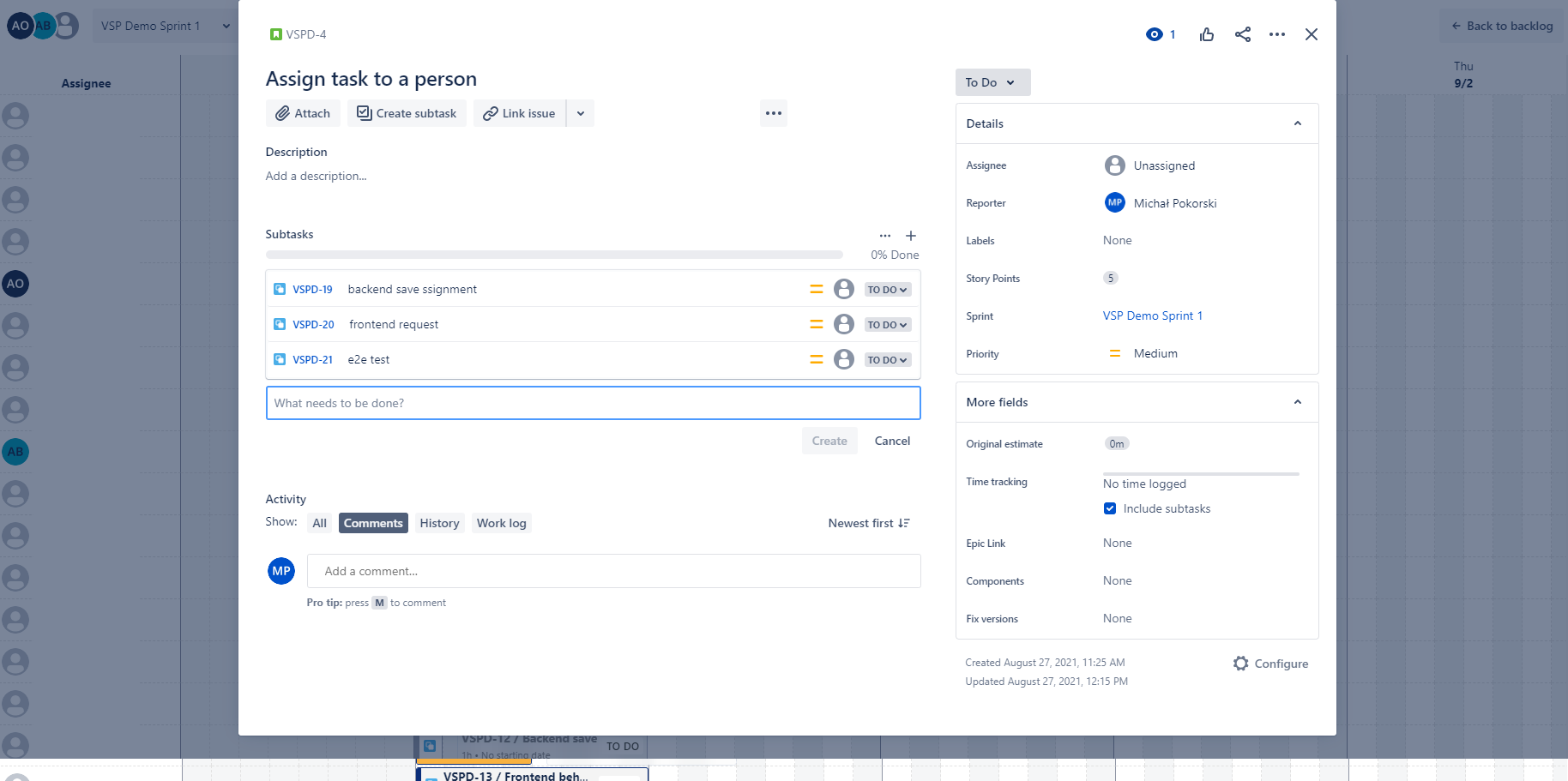
Task: Vote with the thumbs-up icon
Action: (x=1207, y=34)
